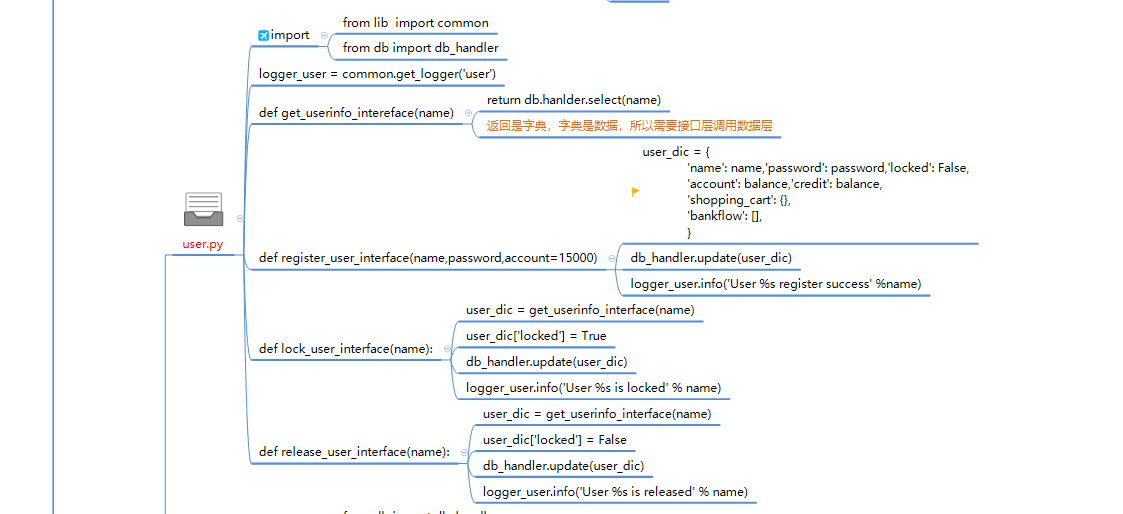Screen dimensions: 1123x514
Task: Select the logger_user = common.get_logger('user') node
Action: click(x=377, y=74)
